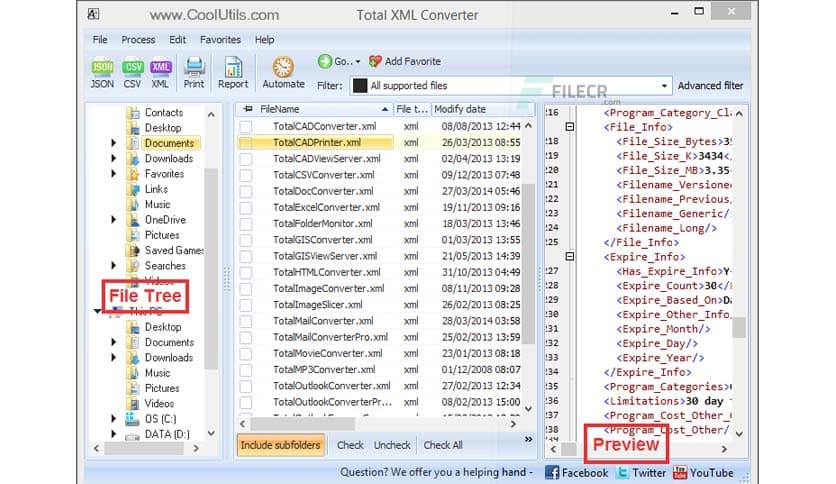The width and height of the screenshot is (836, 484).
Task: Launch the Automate scheduler
Action: pos(283,72)
